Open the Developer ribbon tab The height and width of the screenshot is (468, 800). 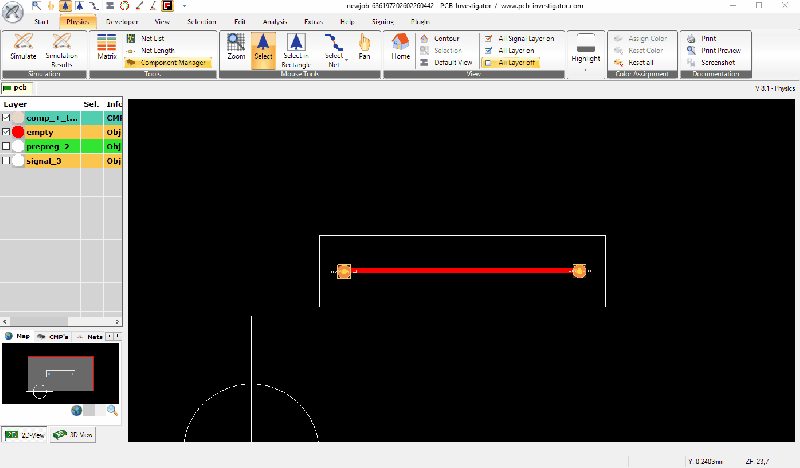(x=122, y=22)
